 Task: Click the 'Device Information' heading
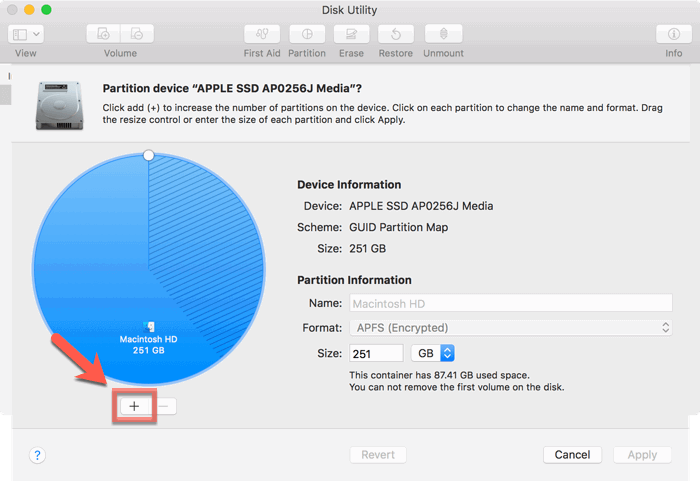coord(349,184)
